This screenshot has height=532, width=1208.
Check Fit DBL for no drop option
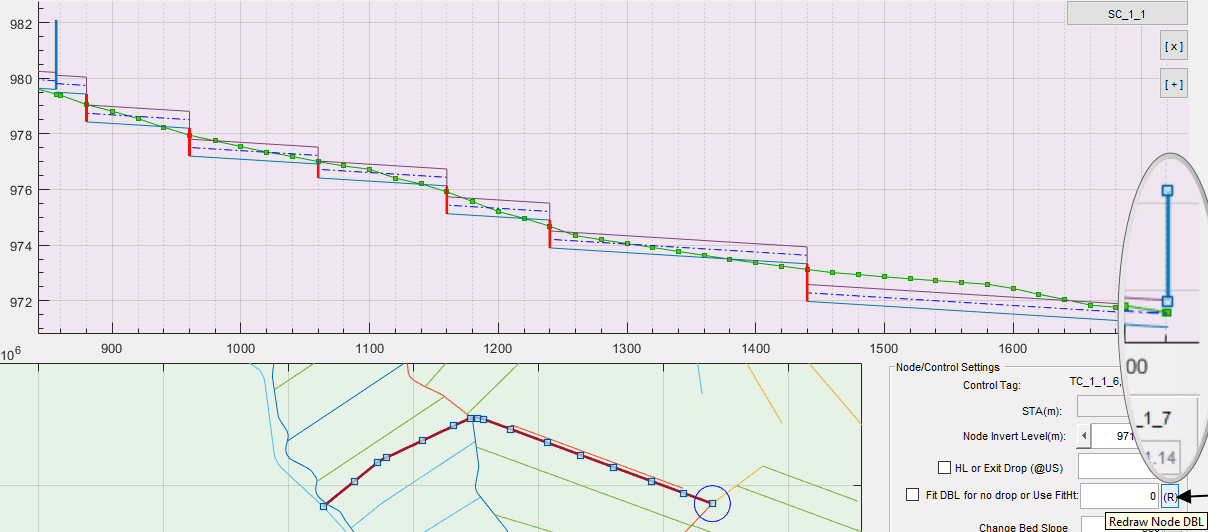(912, 494)
